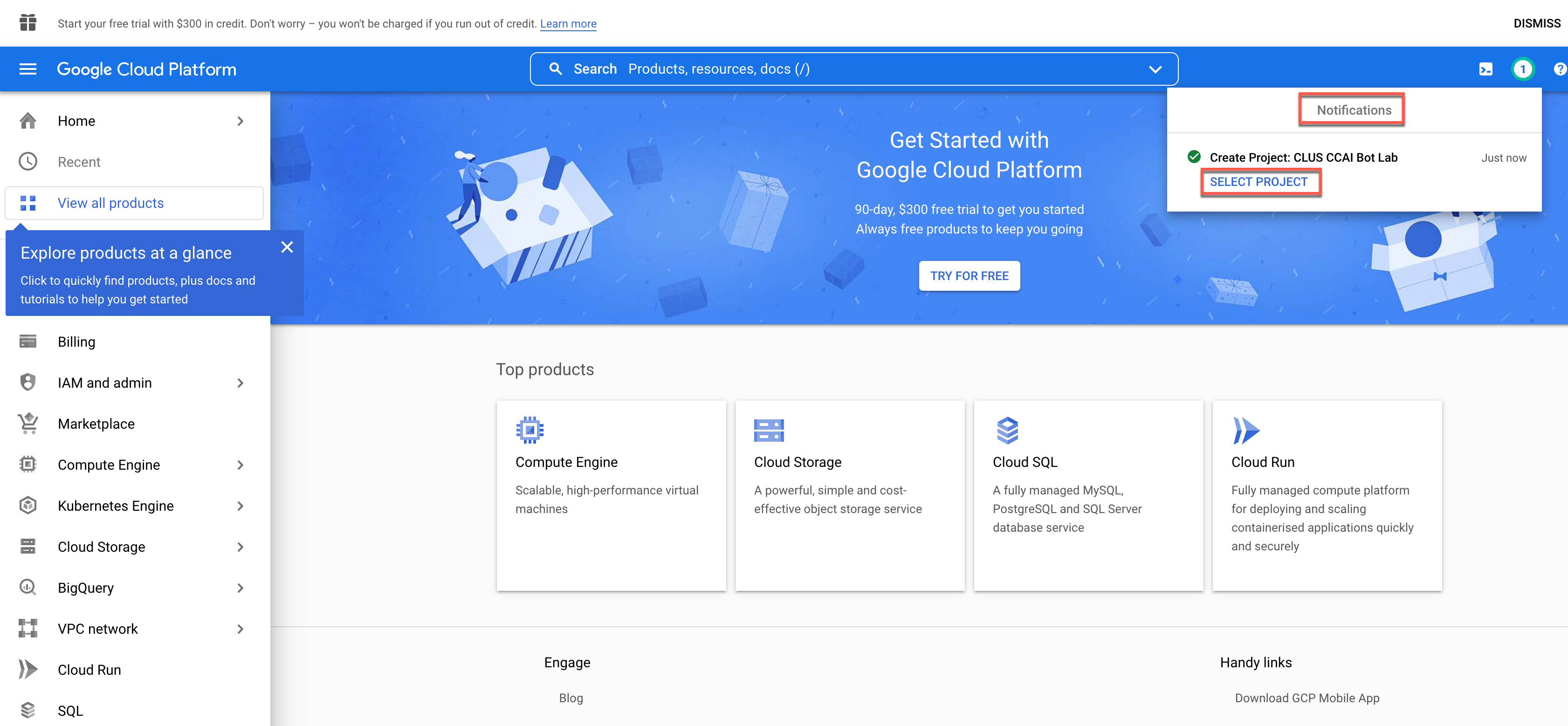Screen dimensions: 1568x726
Task: Open the Compute Engine product card title
Action: point(566,462)
